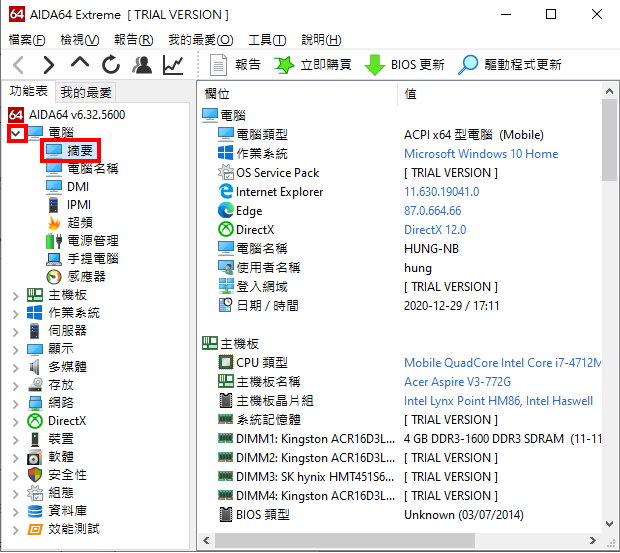Select 摘要 in the tree
Viewport: 620px width, 553px height.
80,150
